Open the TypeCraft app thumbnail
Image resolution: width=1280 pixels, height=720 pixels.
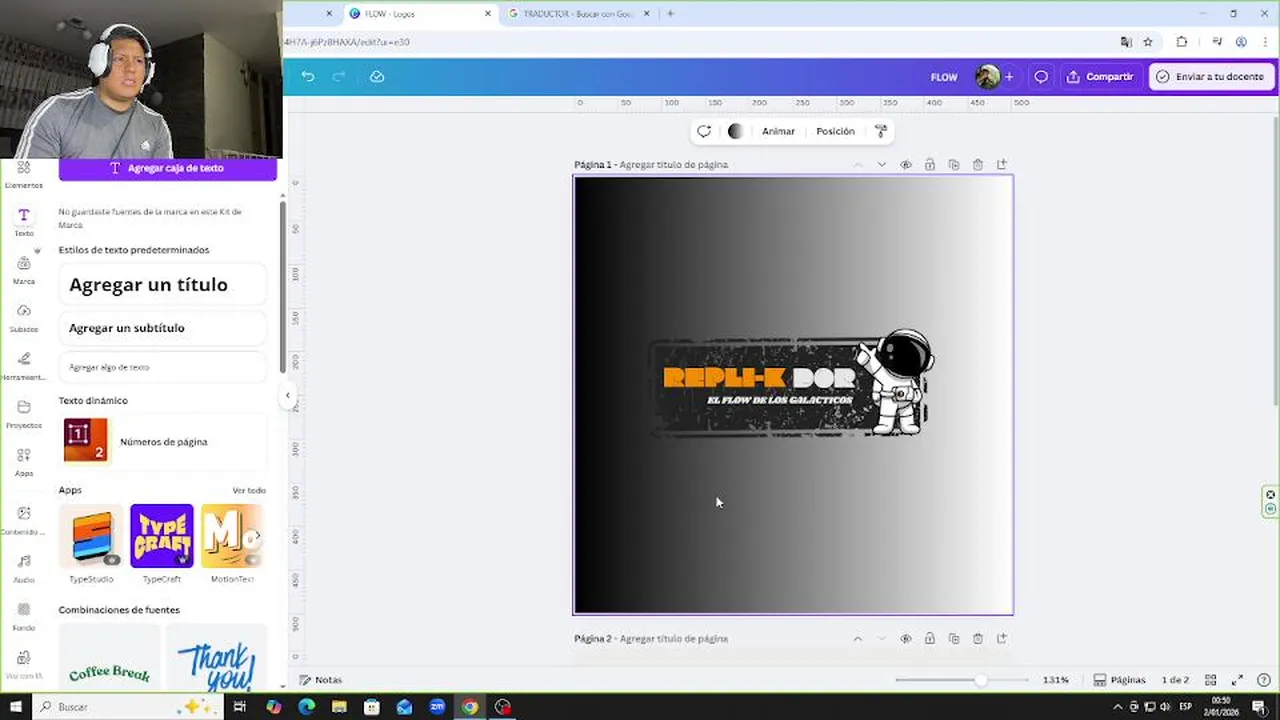tap(162, 536)
